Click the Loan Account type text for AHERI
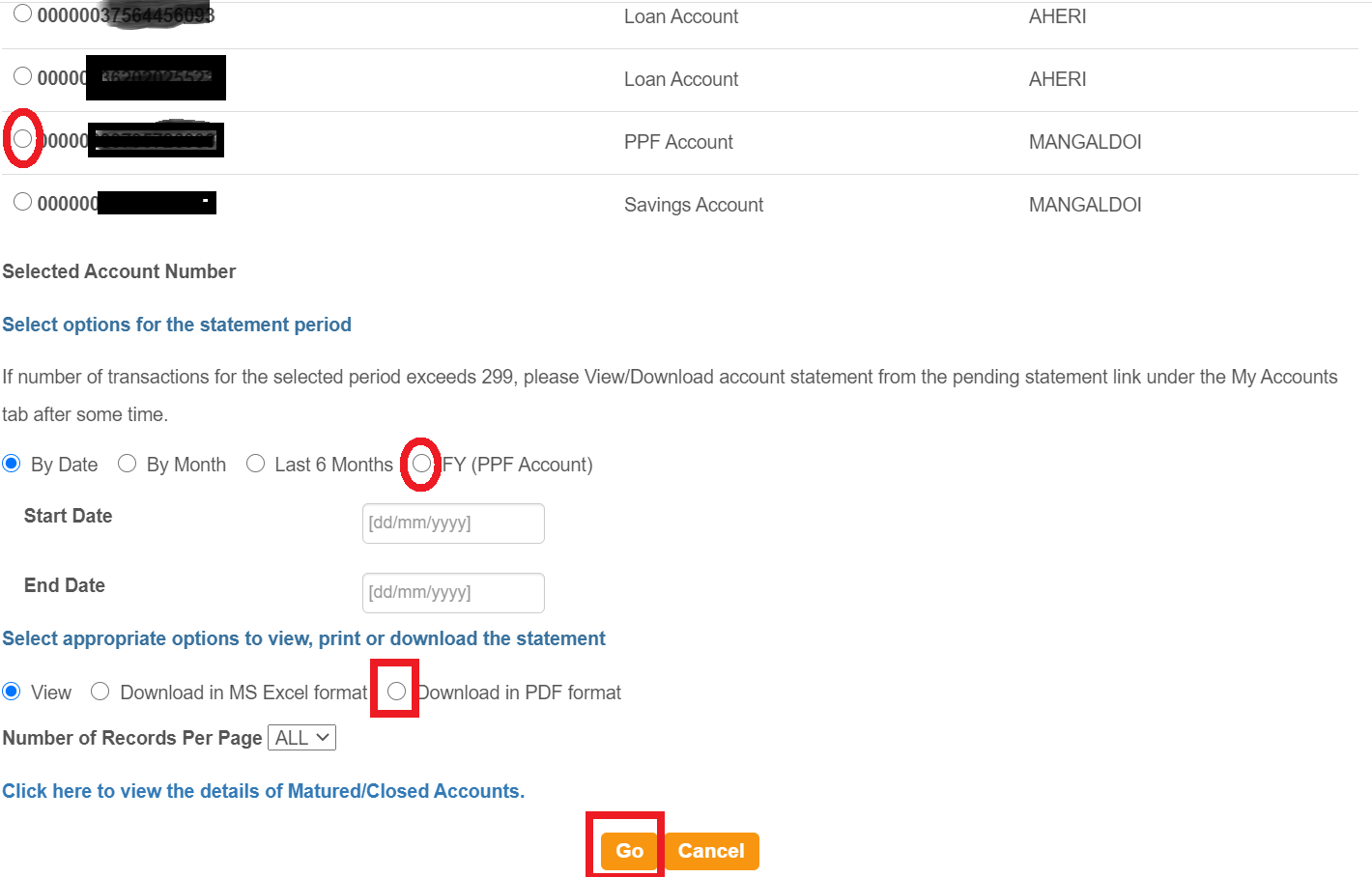Viewport: 1372px width, 877px height. coord(681,16)
